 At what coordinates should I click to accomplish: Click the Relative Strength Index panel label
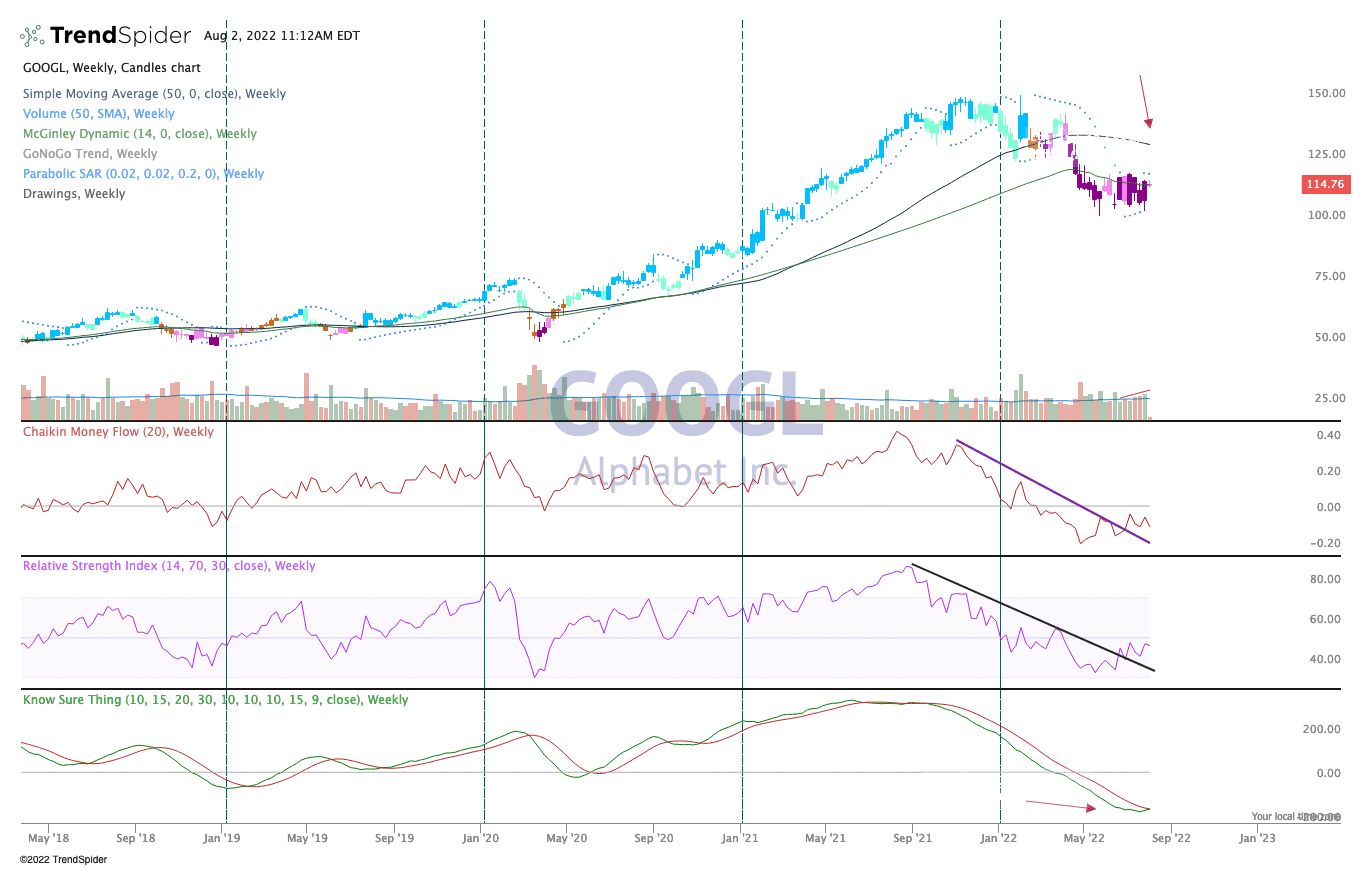(x=169, y=566)
